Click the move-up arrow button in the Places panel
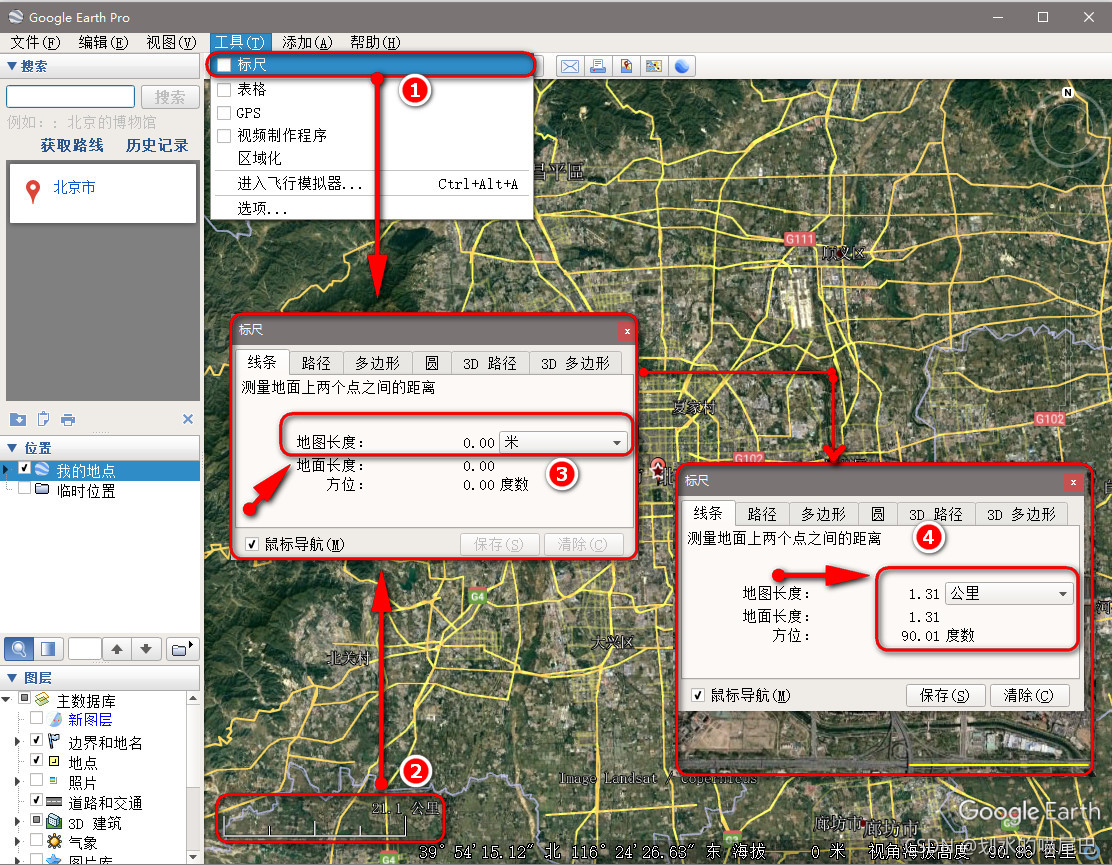The height and width of the screenshot is (865, 1112). (117, 649)
